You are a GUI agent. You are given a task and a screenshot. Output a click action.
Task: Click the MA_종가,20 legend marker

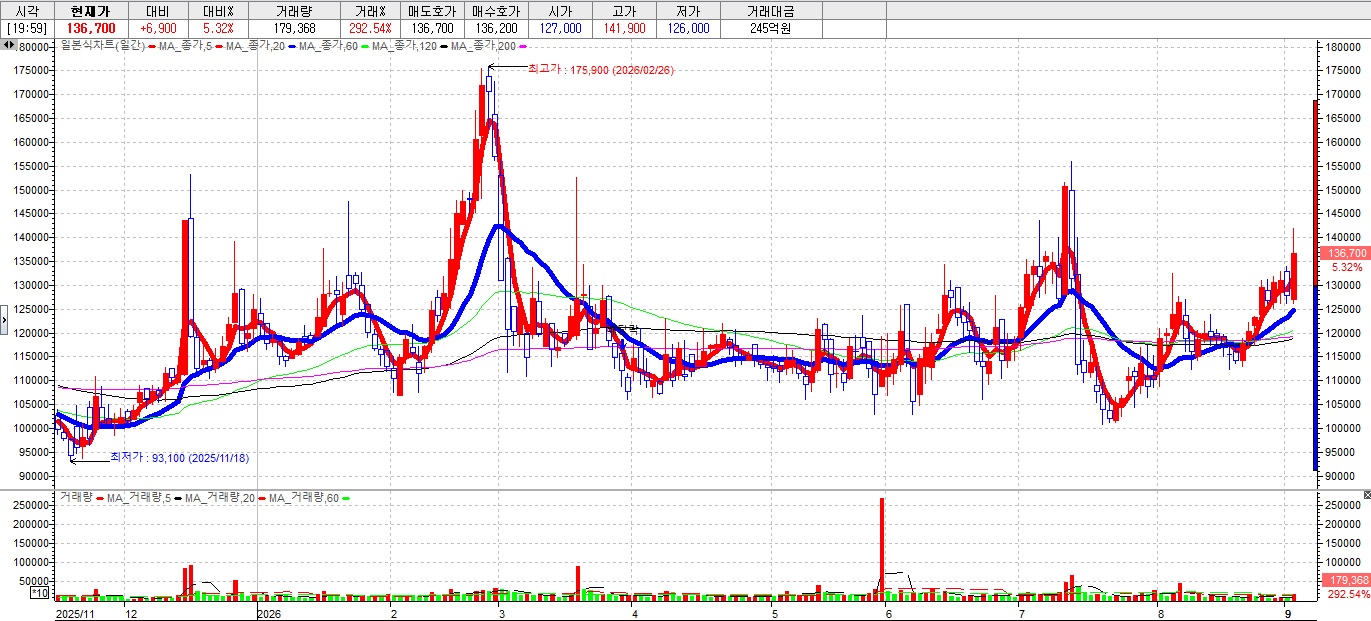pyautogui.click(x=219, y=45)
